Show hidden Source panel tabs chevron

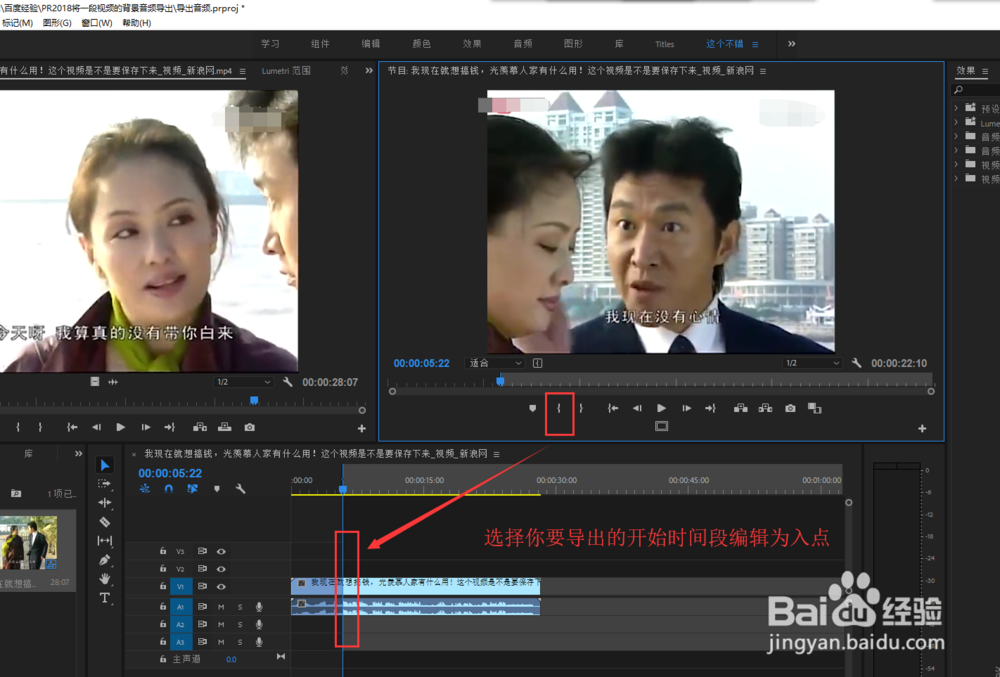pos(369,71)
